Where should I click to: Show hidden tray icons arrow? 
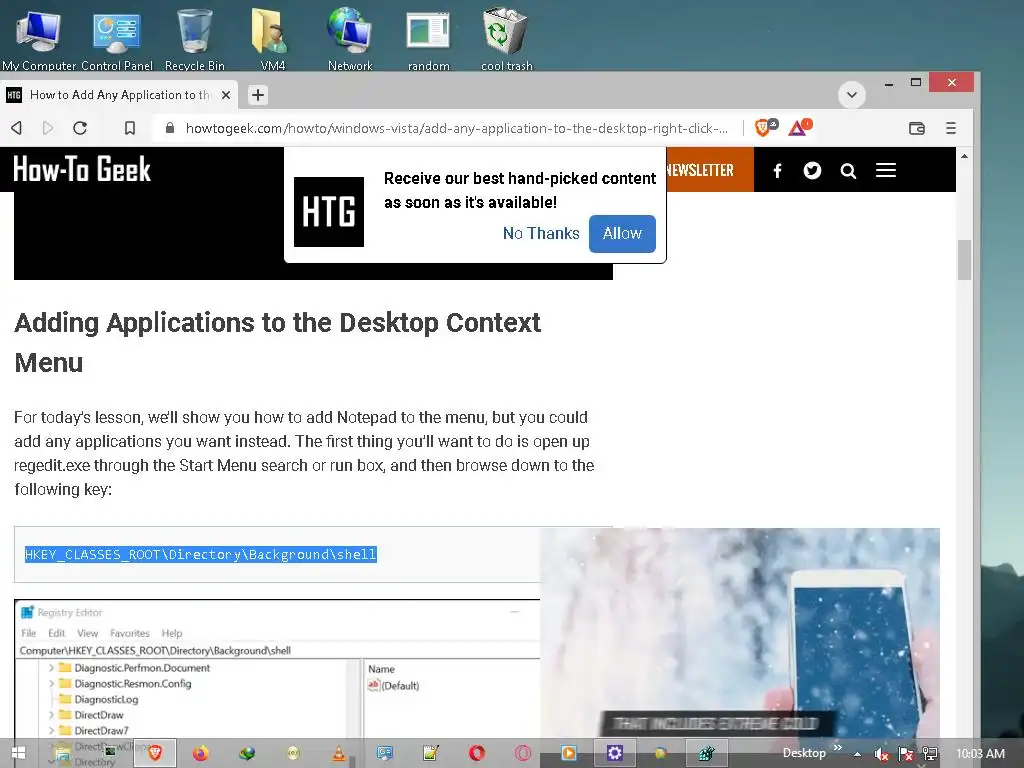pyautogui.click(x=857, y=754)
